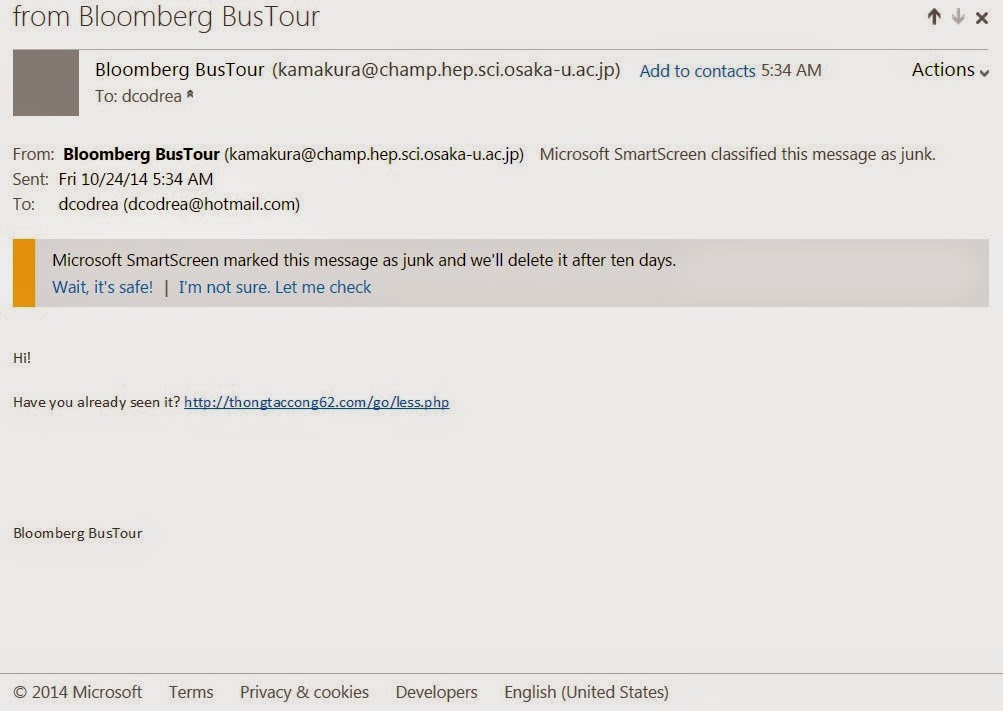Screen dimensions: 1003x711
Task: Open the Privacy & cookies footer link
Action: (x=304, y=692)
